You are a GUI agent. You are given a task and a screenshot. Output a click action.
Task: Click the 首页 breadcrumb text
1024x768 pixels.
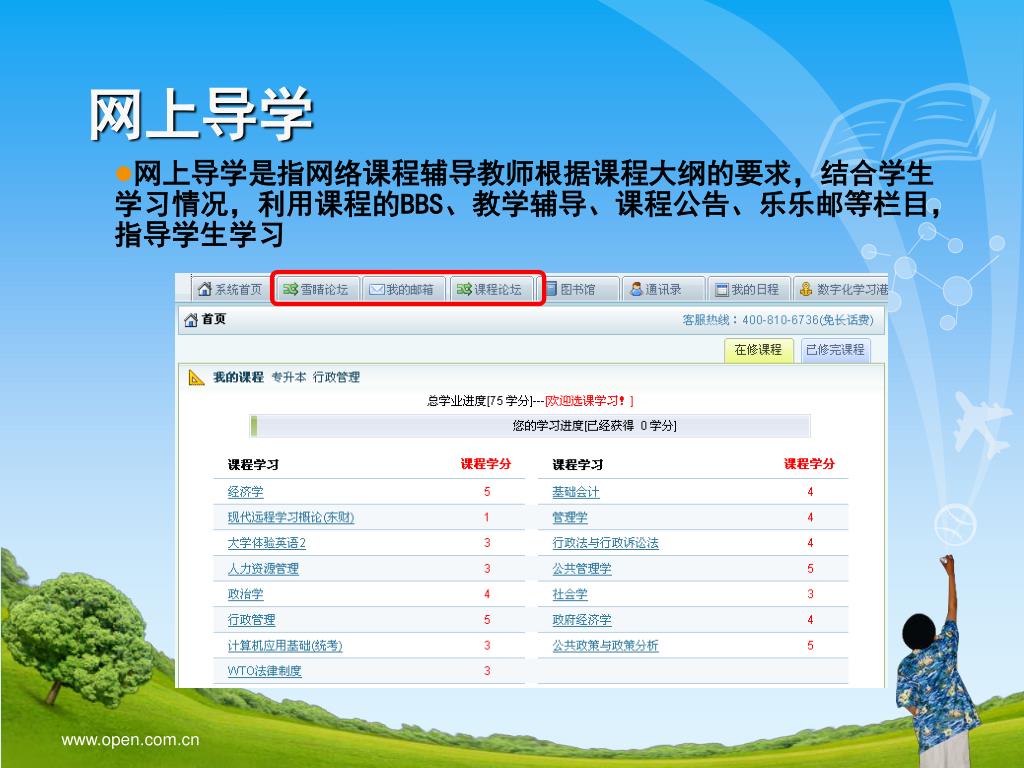[x=214, y=319]
